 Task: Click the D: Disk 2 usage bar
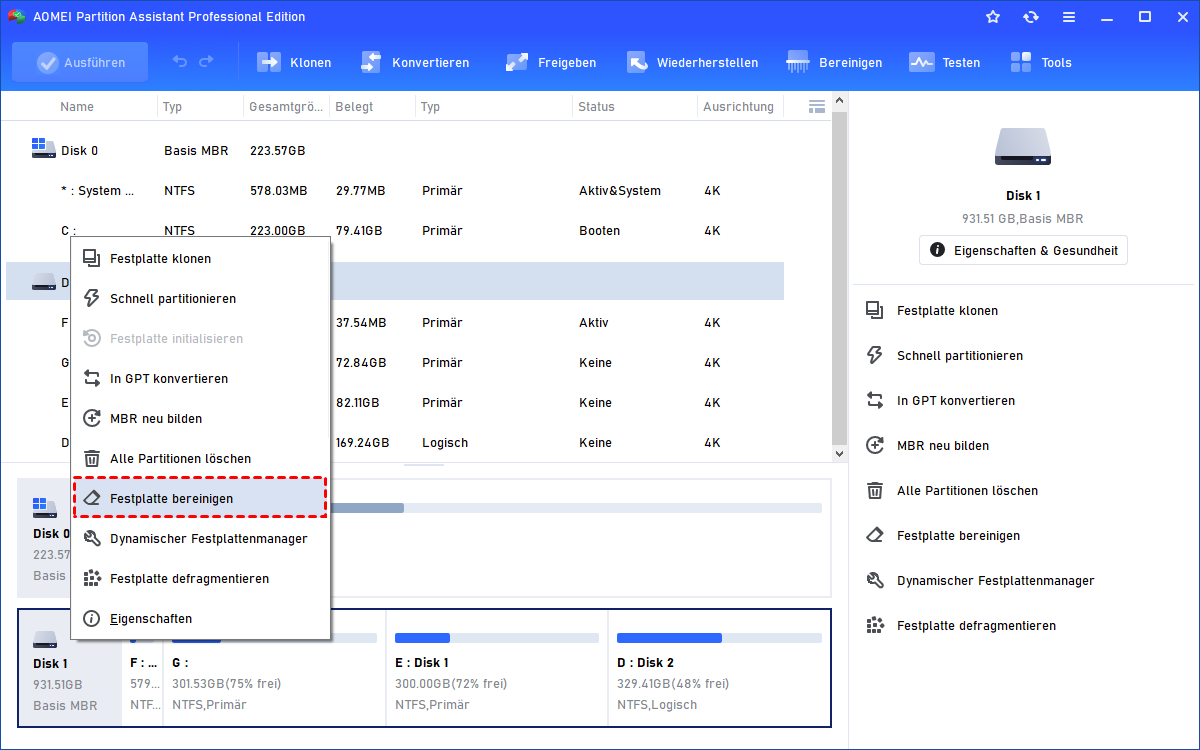719,637
